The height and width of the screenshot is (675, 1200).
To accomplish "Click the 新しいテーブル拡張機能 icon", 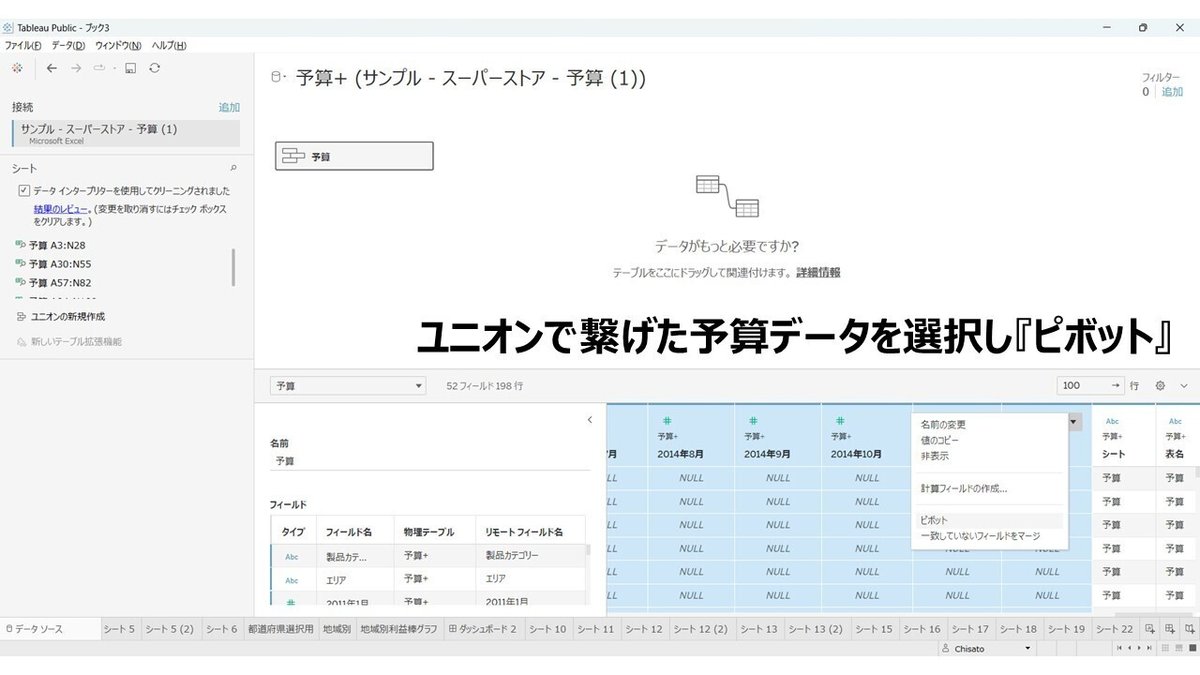I will click(x=21, y=342).
